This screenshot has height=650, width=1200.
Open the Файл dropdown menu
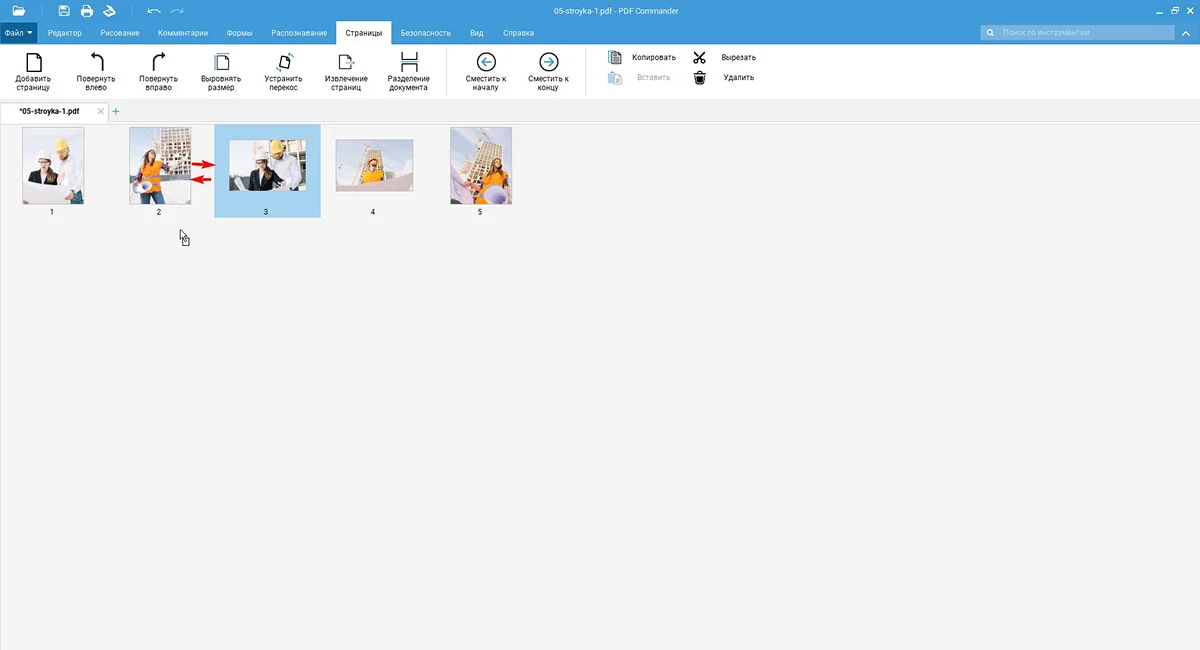(x=18, y=33)
